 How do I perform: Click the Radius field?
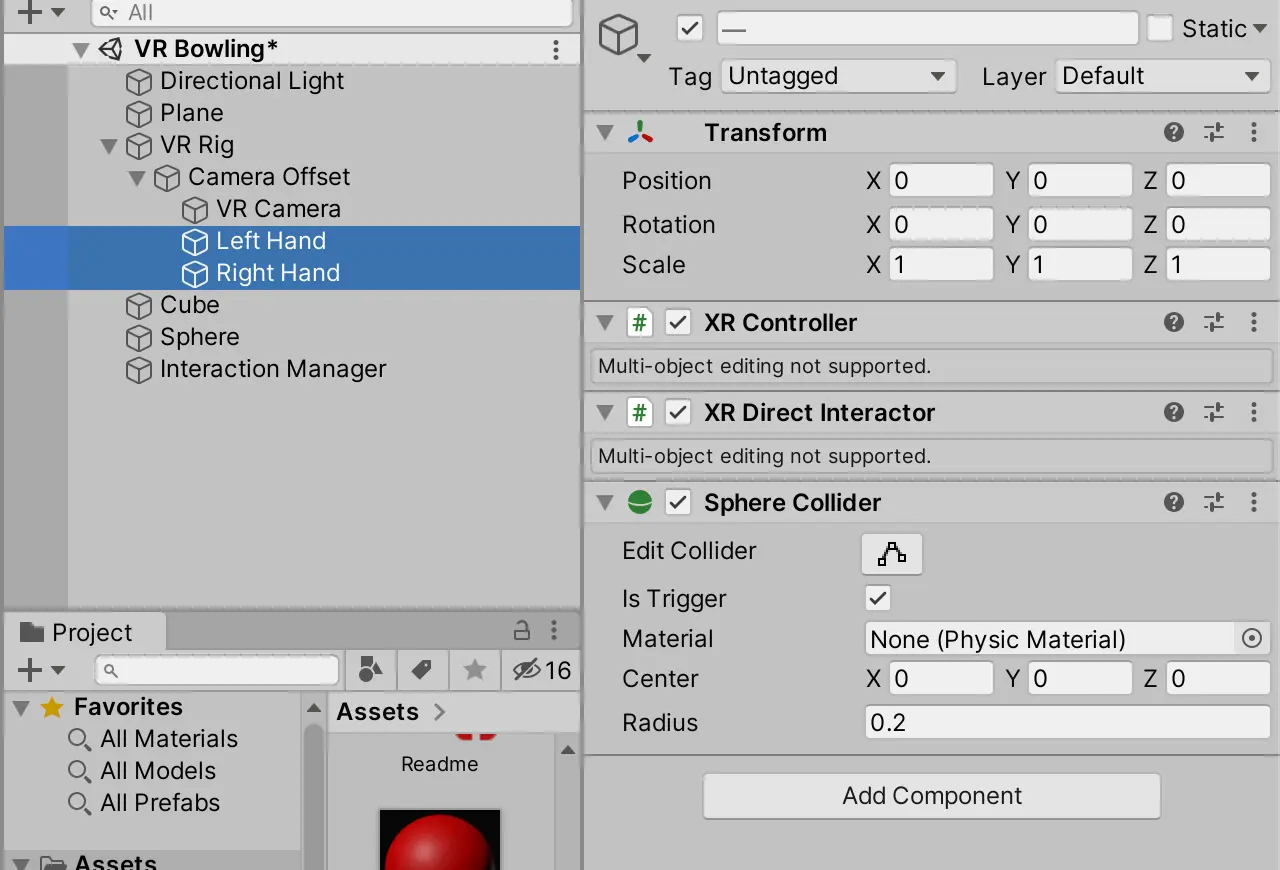pyautogui.click(x=1067, y=723)
